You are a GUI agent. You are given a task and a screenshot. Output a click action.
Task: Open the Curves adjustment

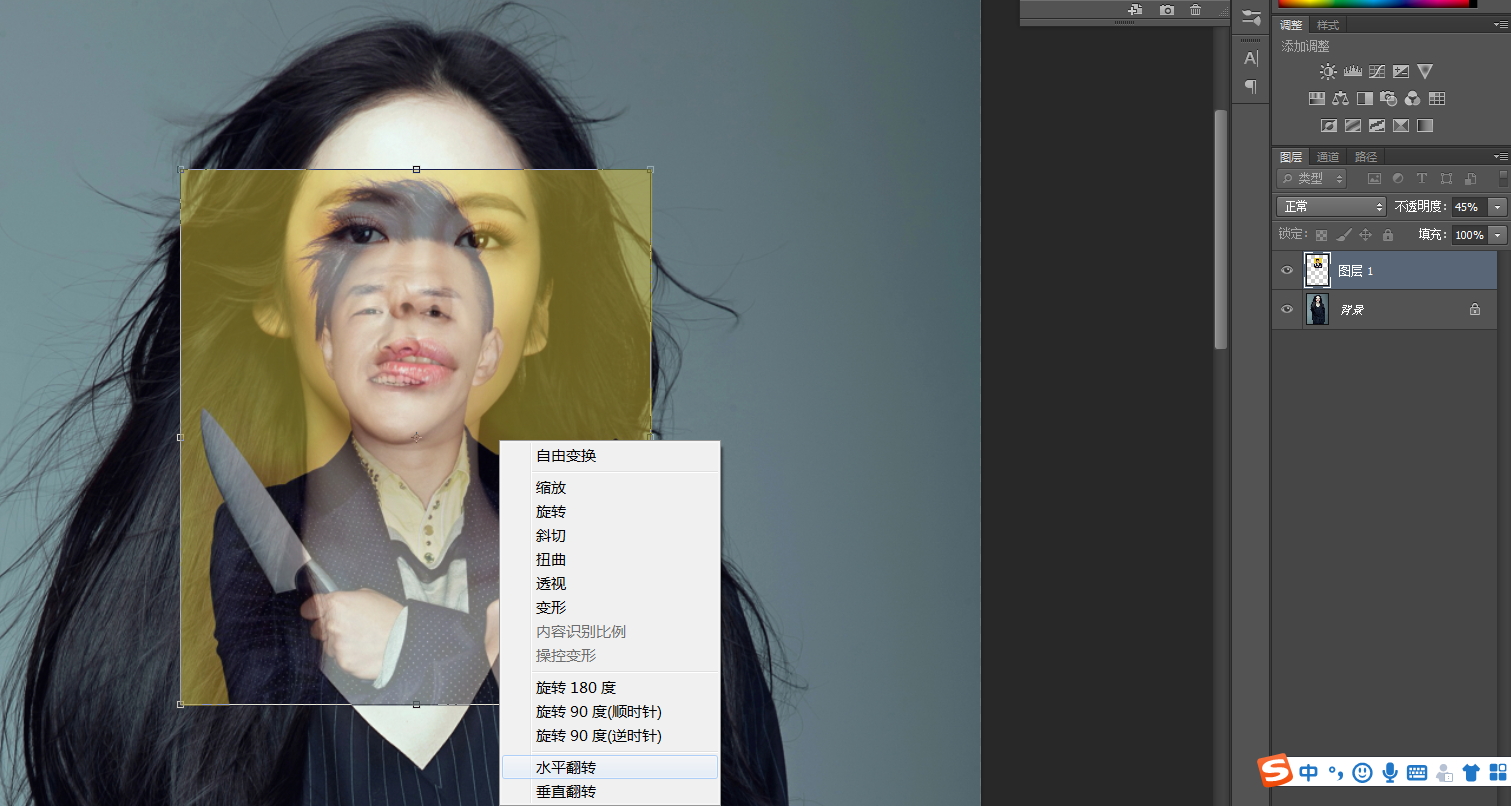tap(1377, 71)
